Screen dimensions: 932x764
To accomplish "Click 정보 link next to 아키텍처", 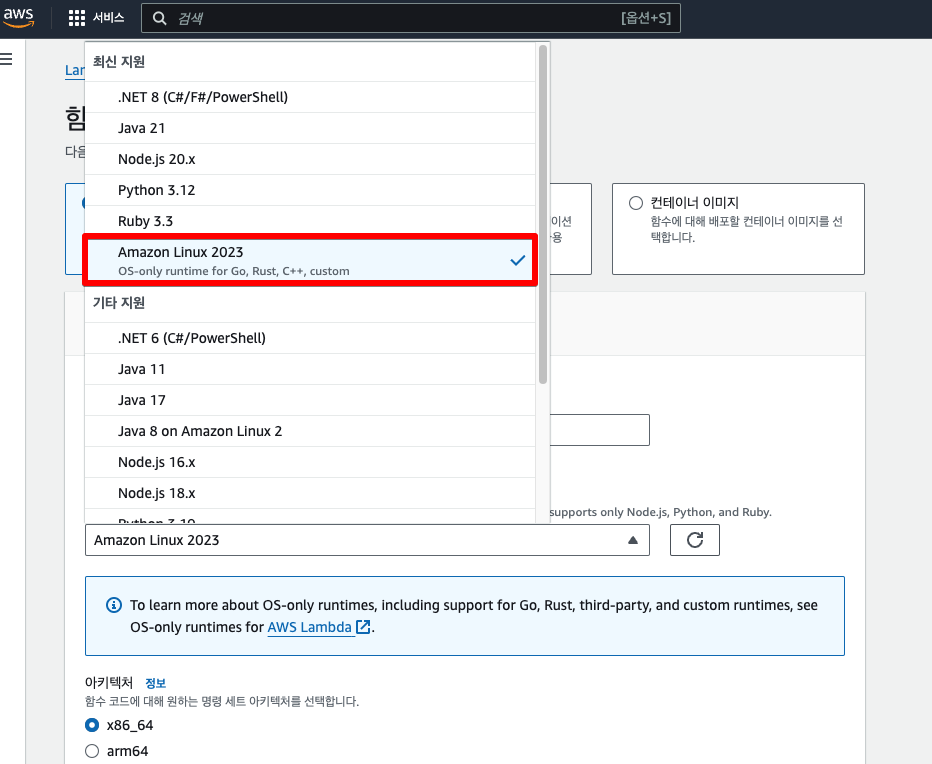I will [x=156, y=683].
